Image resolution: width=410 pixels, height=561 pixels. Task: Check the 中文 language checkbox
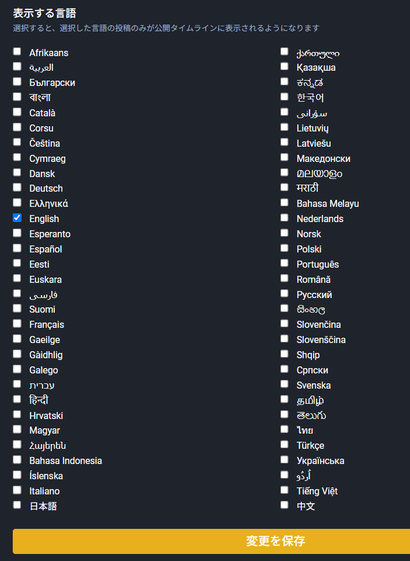pyautogui.click(x=284, y=505)
